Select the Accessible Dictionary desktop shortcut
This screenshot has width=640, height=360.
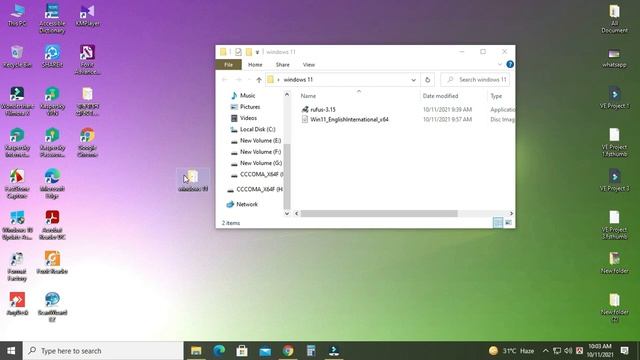52,18
